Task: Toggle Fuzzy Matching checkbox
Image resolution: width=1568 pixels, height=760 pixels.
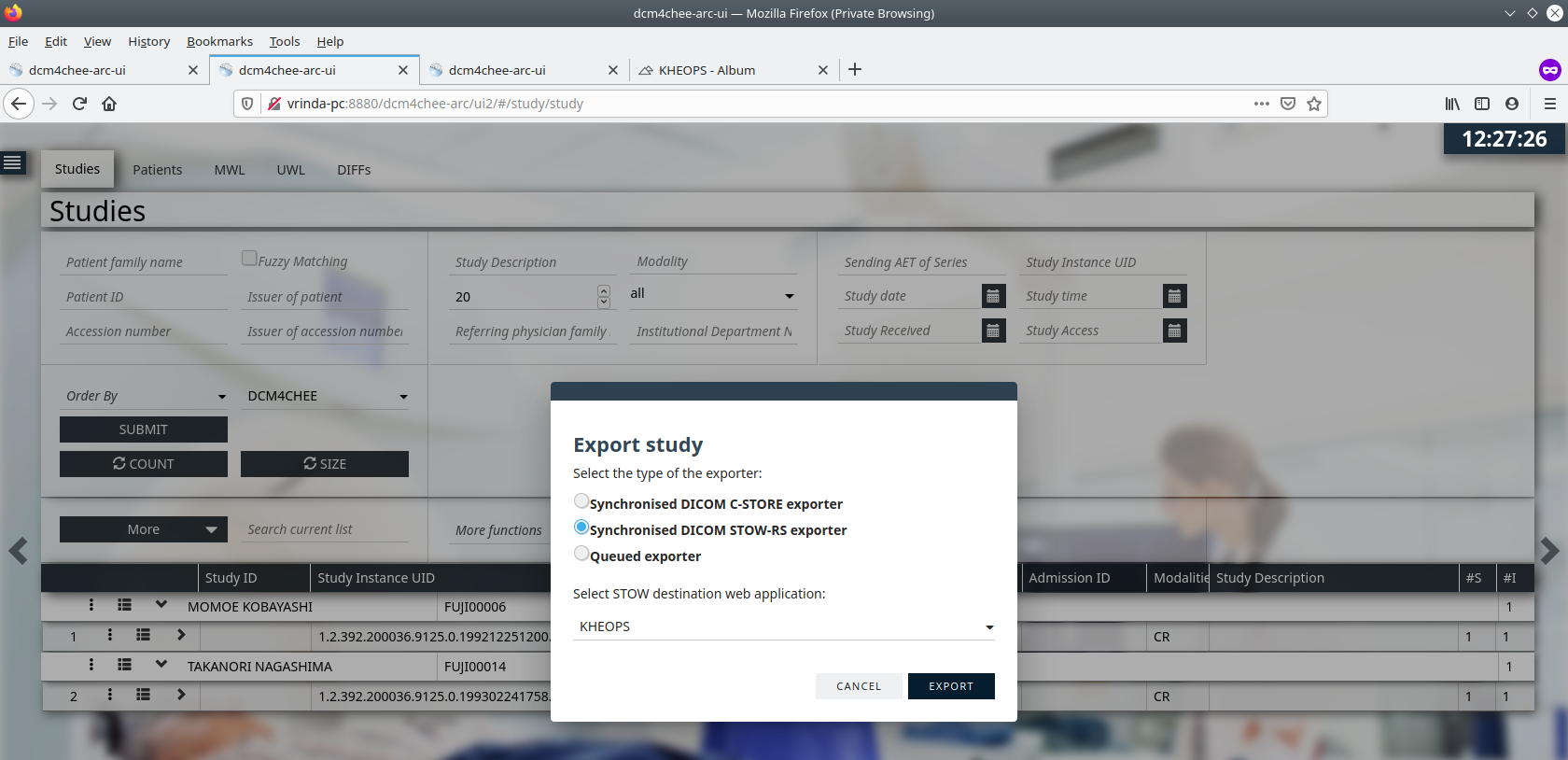Action: pyautogui.click(x=249, y=258)
